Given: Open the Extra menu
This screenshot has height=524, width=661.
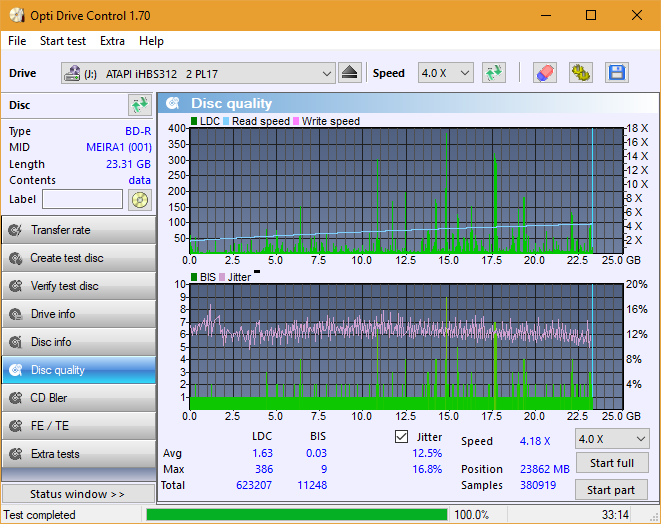Looking at the screenshot, I should (x=112, y=41).
